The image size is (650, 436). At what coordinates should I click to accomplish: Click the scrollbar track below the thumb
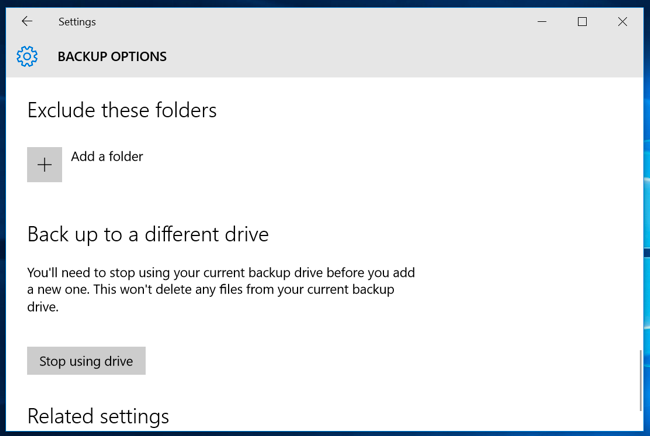pos(639,418)
